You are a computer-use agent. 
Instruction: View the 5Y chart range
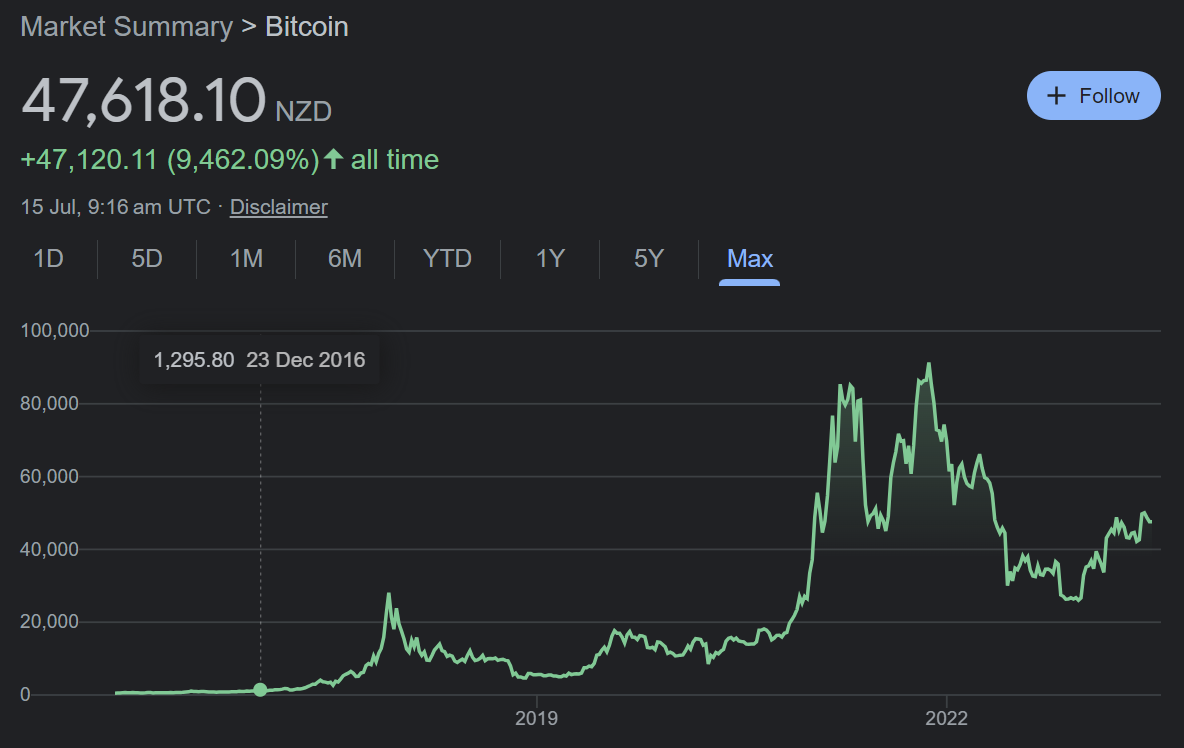(x=649, y=259)
